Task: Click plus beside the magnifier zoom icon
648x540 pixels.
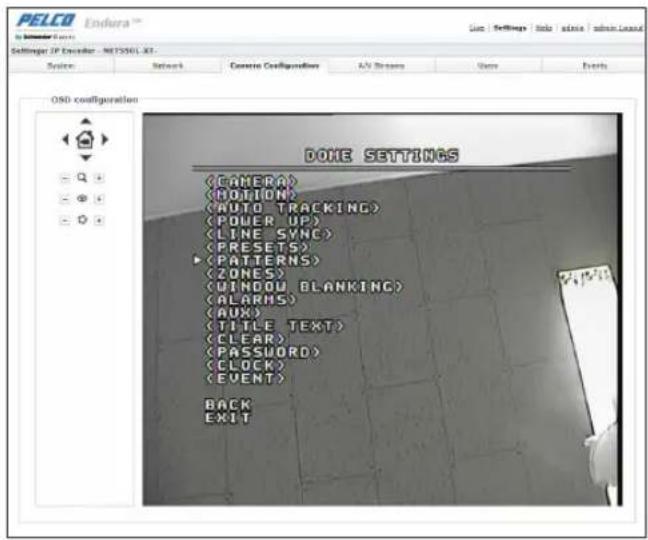Action: (99, 178)
